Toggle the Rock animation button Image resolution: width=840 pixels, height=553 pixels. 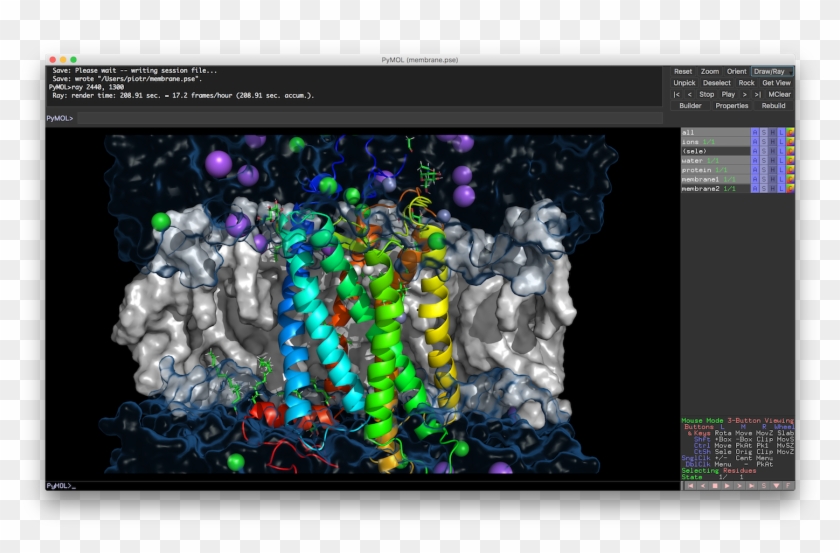tap(747, 83)
